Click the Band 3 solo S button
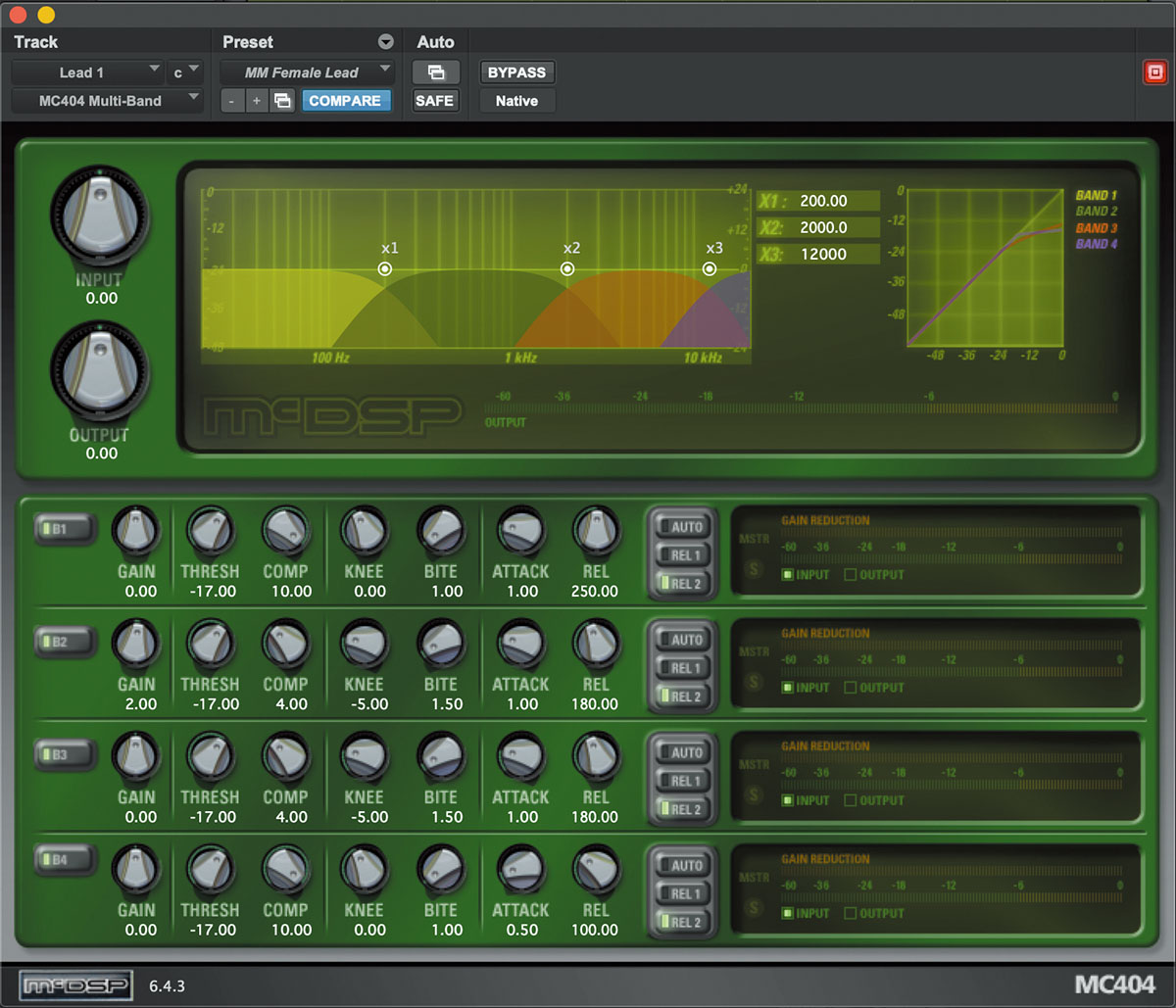 click(x=754, y=794)
